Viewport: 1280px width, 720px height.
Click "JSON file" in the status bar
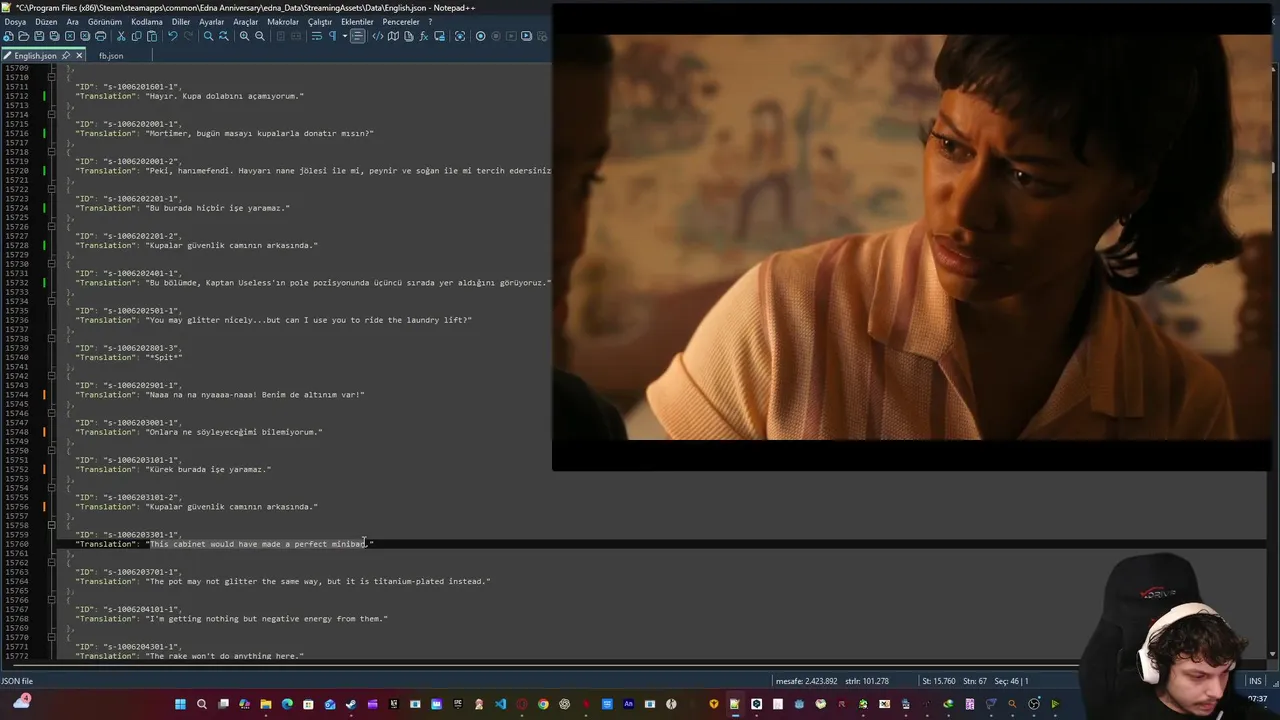[17, 681]
